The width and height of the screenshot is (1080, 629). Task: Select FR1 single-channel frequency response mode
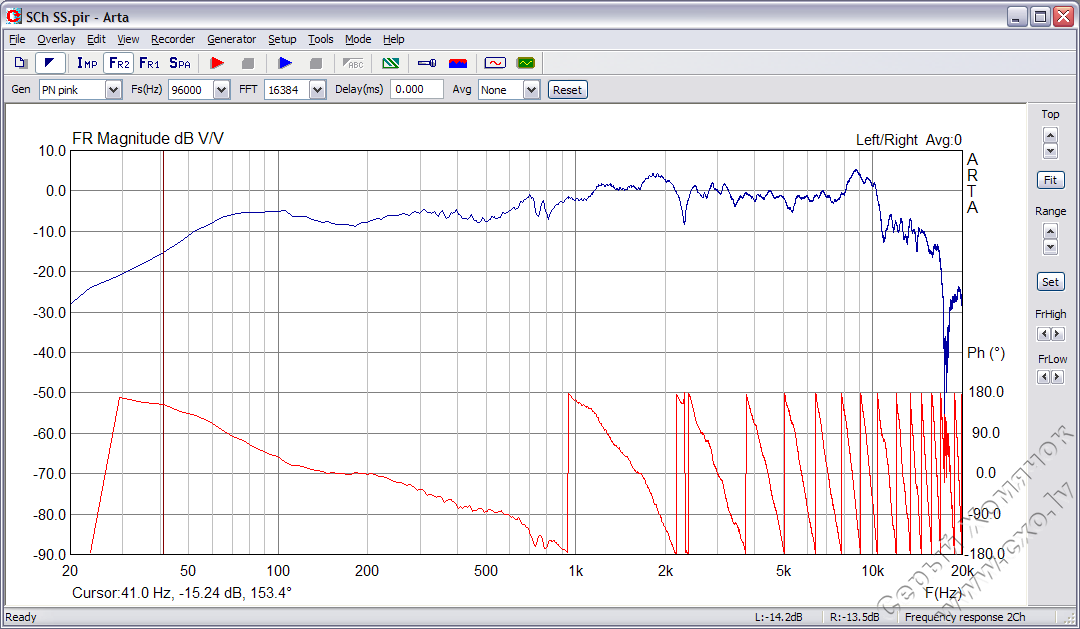coord(149,63)
